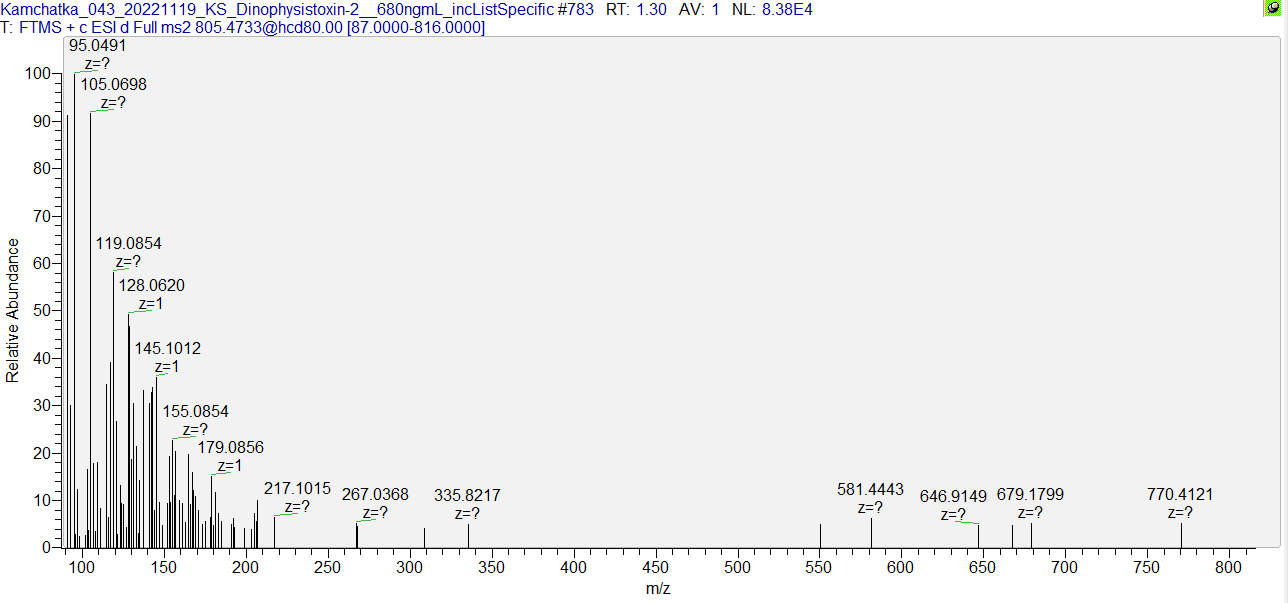
Task: Click the Relative Abundance y-axis title
Action: coord(13,310)
